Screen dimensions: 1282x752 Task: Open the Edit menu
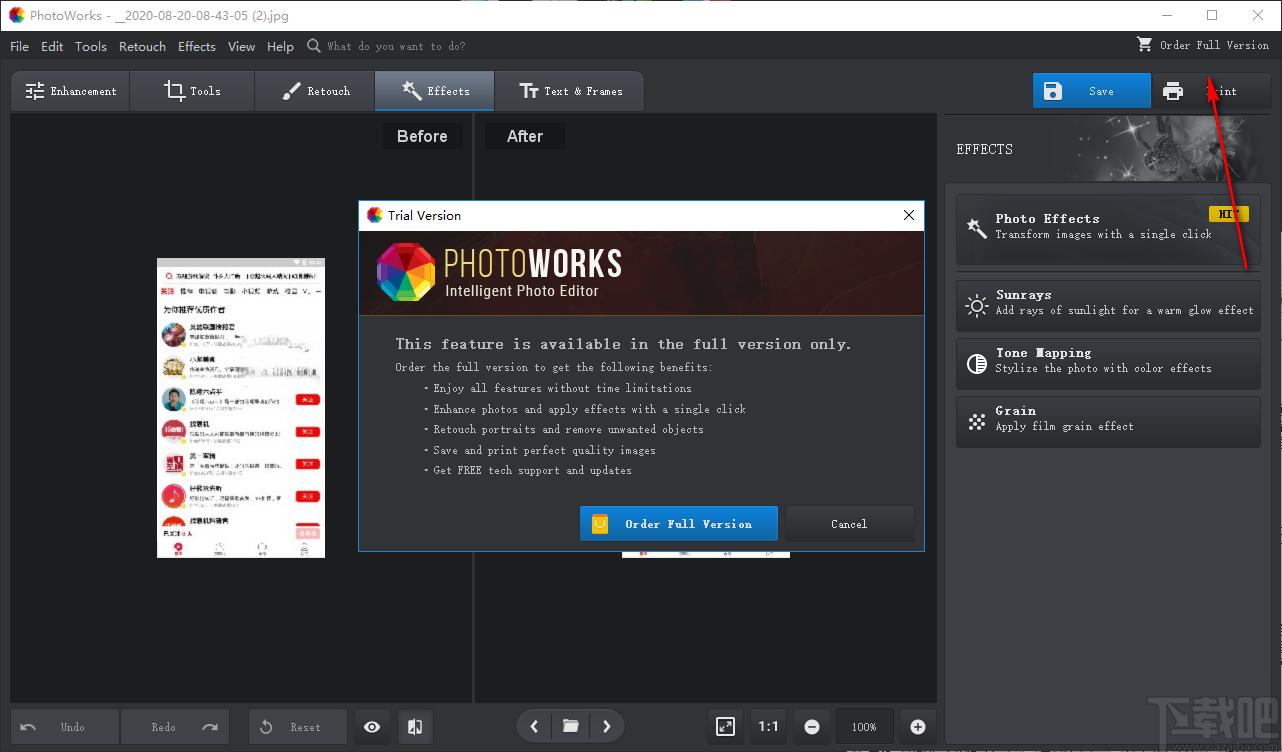[x=52, y=46]
